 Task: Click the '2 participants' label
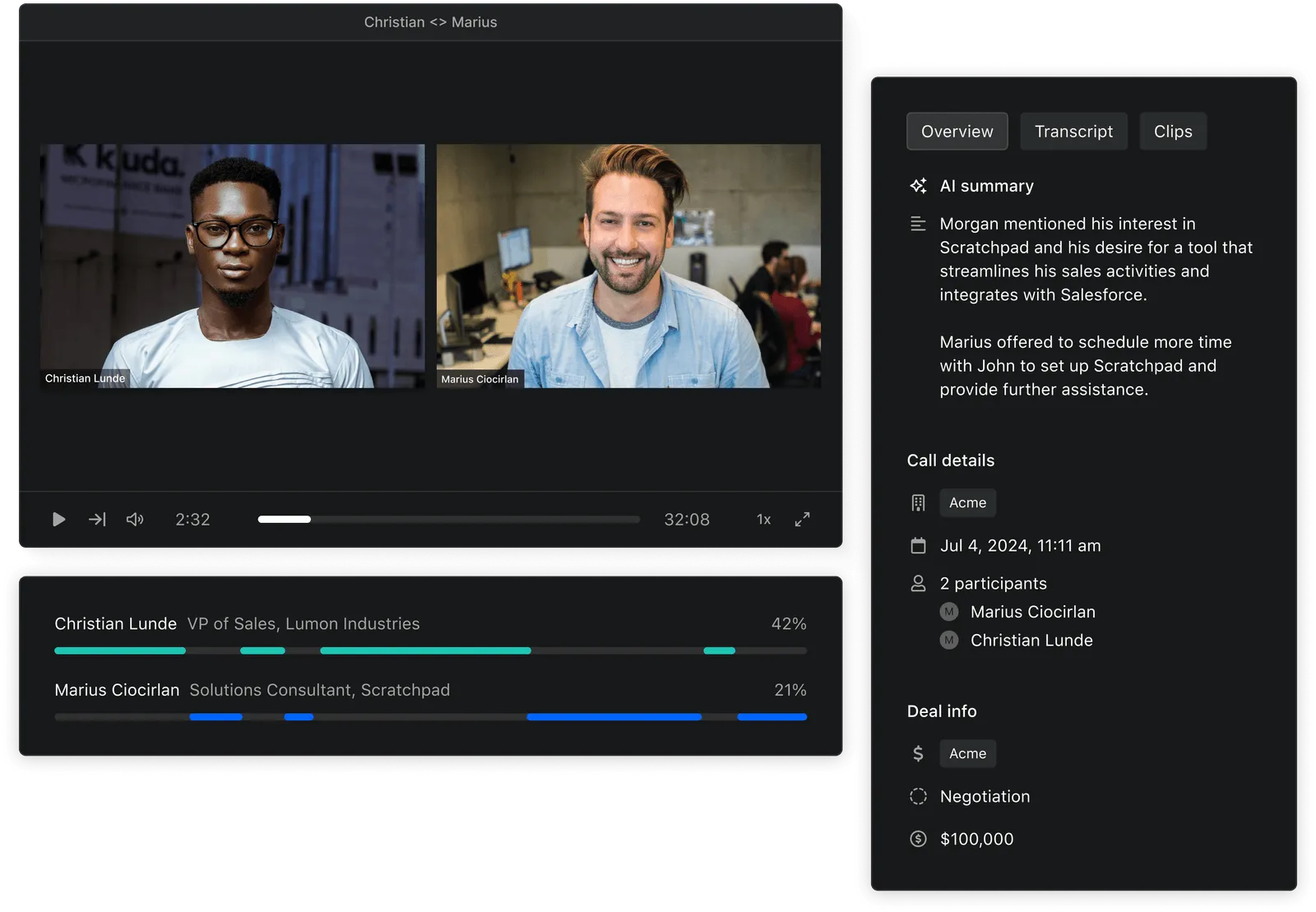[x=994, y=584]
